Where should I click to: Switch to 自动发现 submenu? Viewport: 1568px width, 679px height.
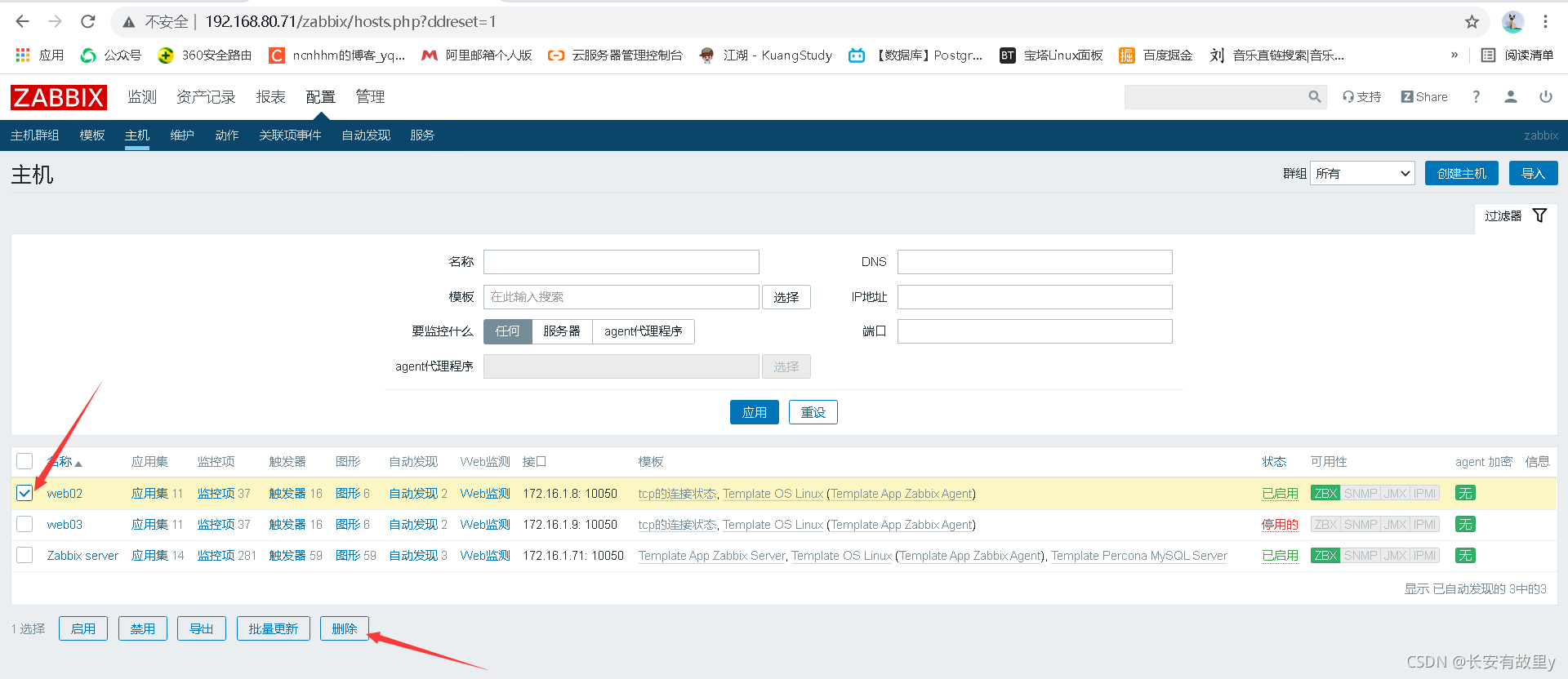pyautogui.click(x=366, y=135)
